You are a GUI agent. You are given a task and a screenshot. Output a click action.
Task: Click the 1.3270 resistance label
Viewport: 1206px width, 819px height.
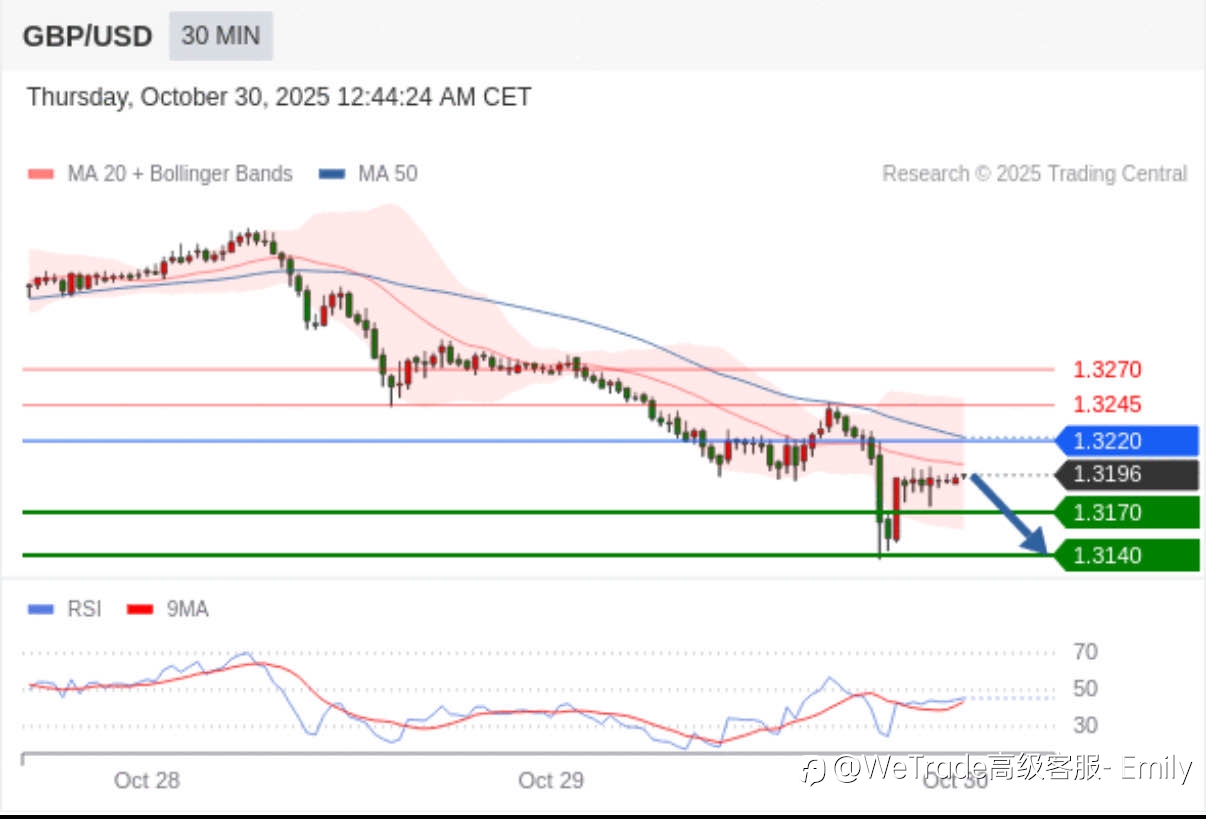coord(1107,370)
